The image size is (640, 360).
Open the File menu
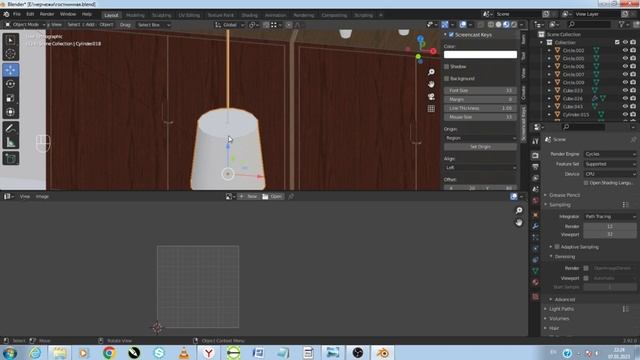point(17,14)
